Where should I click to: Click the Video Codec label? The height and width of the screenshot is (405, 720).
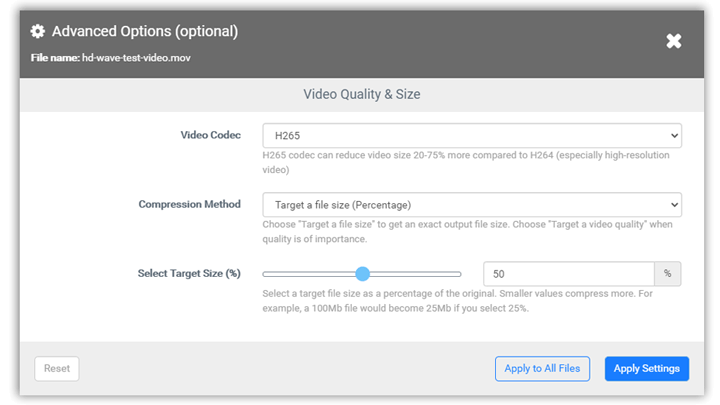[x=210, y=135]
